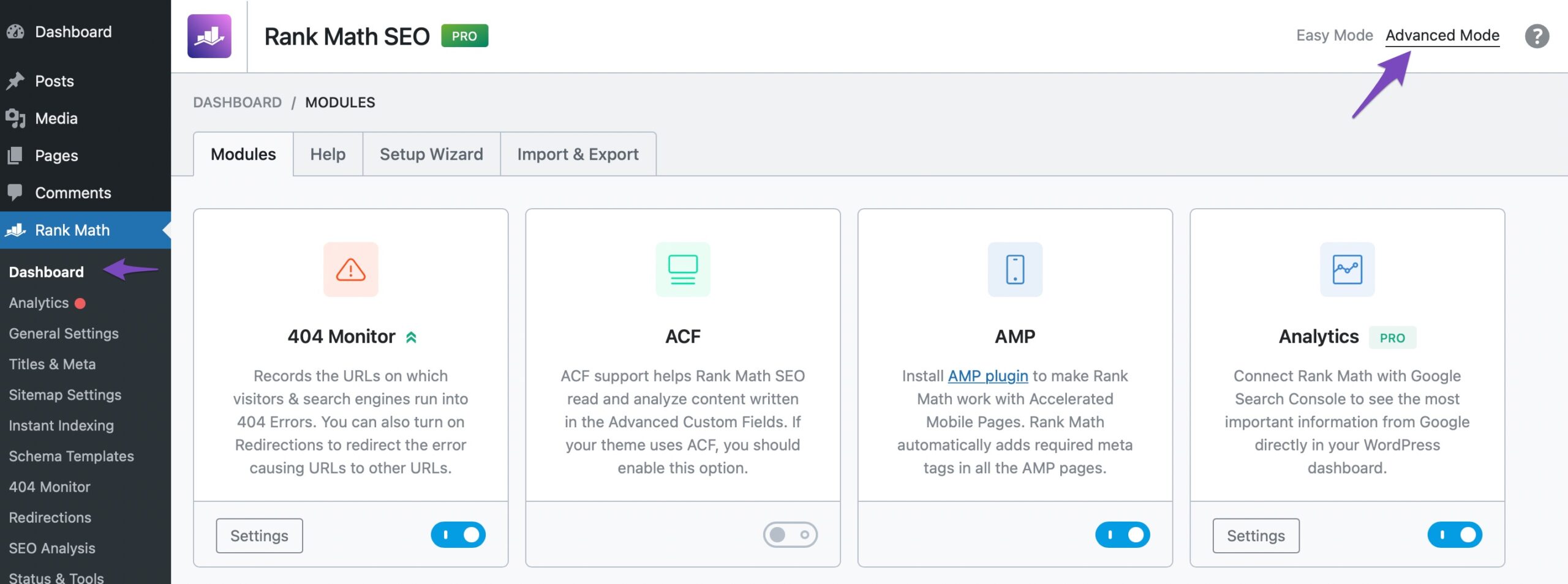The width and height of the screenshot is (1568, 584).
Task: Click the 404 Monitor warning triangle icon
Action: click(350, 269)
